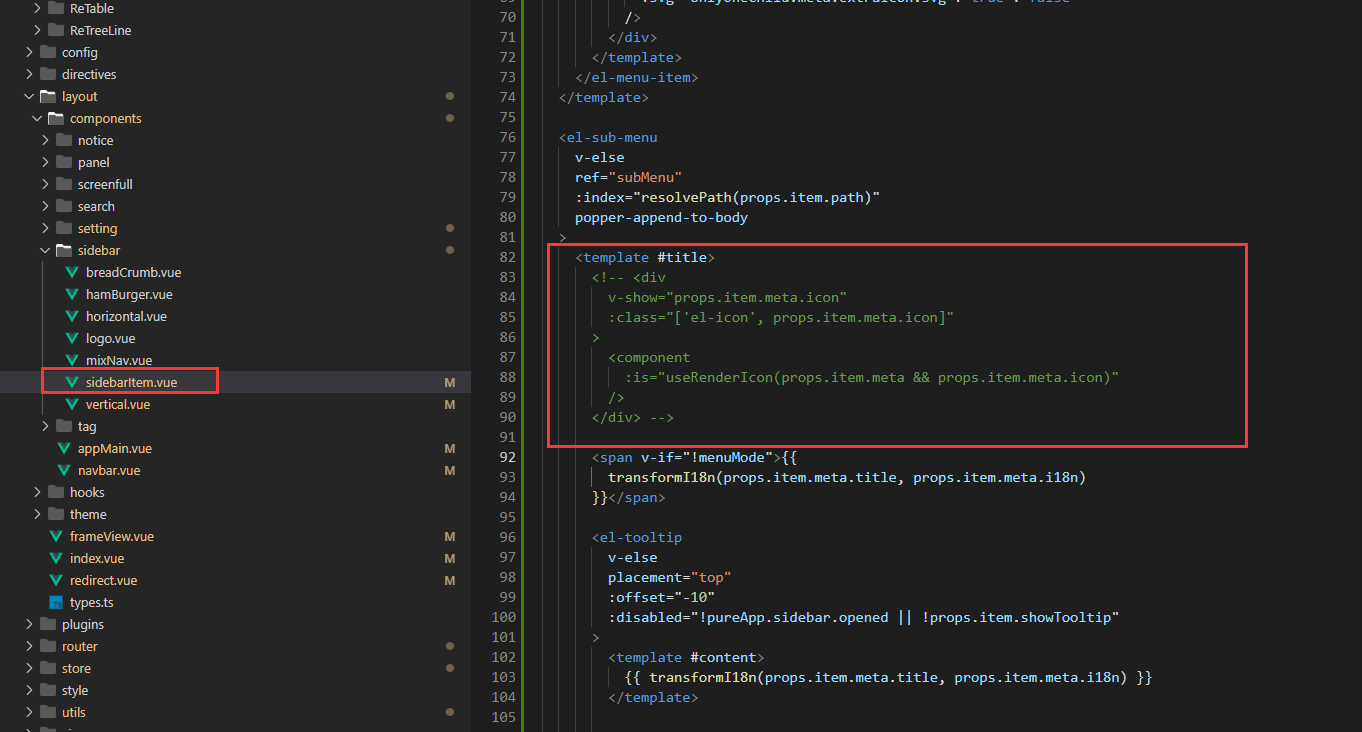Expand the panel folder chevron
This screenshot has height=732, width=1362.
coord(45,162)
